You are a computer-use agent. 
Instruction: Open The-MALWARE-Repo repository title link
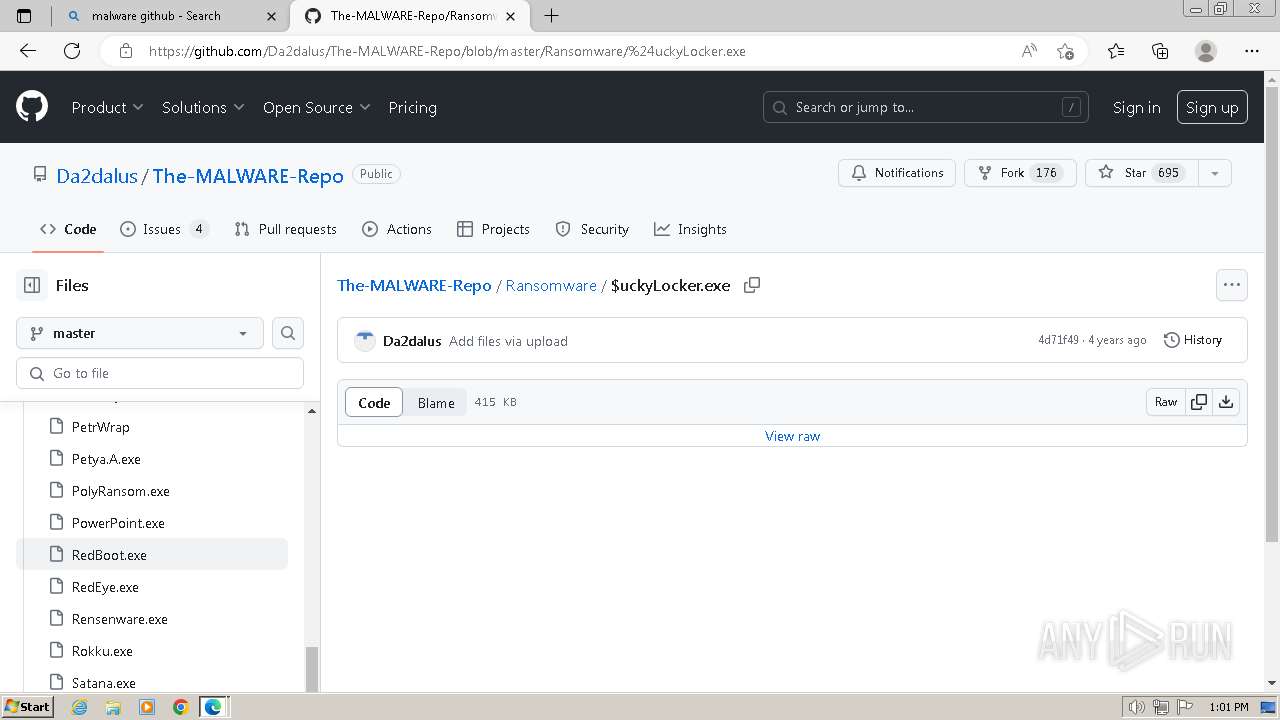pyautogui.click(x=248, y=176)
